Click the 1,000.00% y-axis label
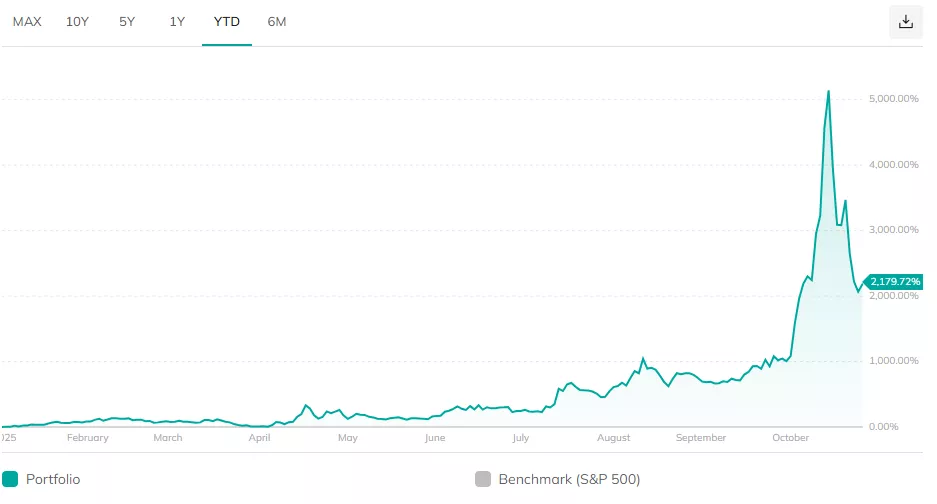 894,361
